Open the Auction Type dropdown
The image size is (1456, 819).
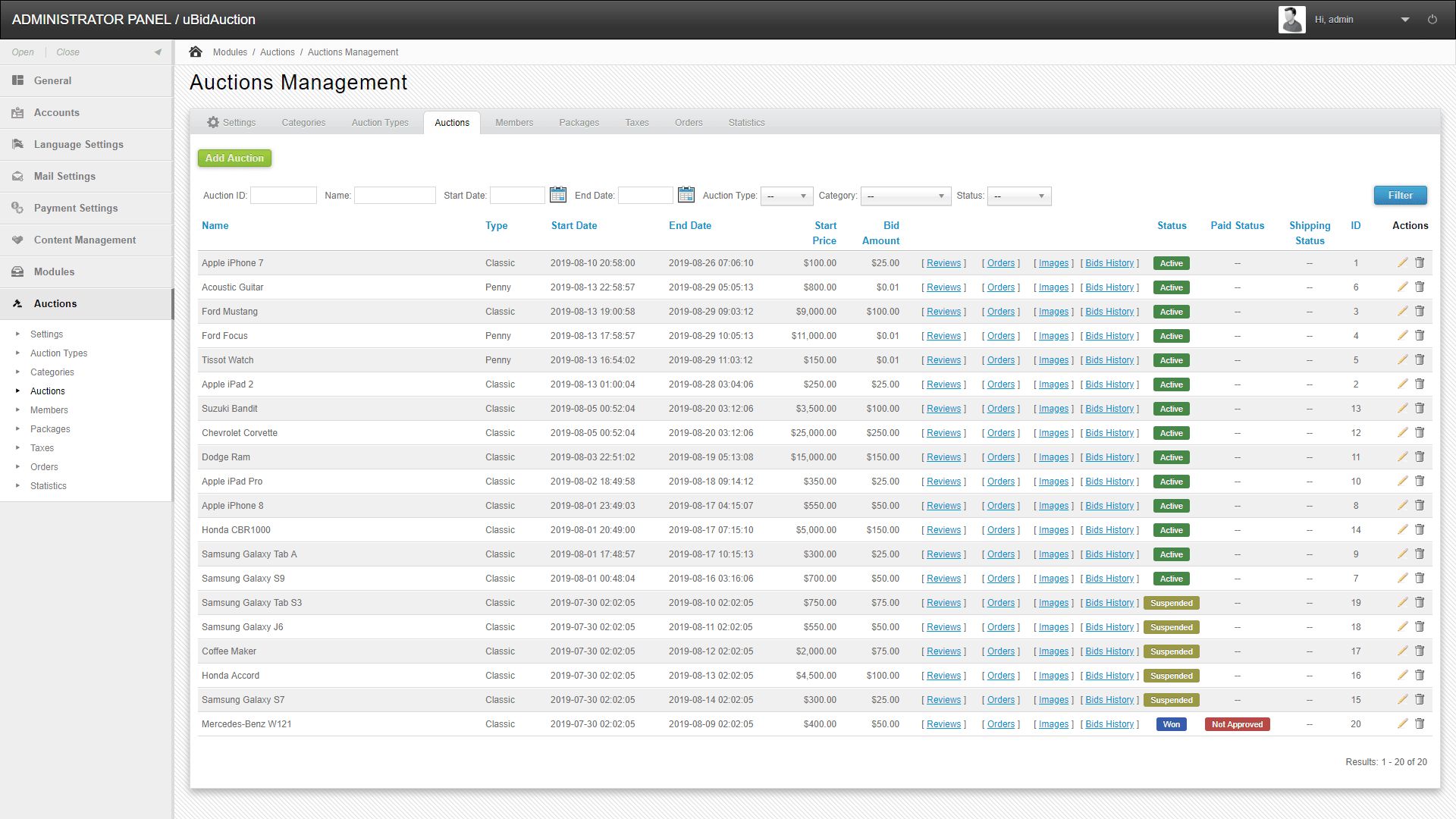tap(786, 196)
